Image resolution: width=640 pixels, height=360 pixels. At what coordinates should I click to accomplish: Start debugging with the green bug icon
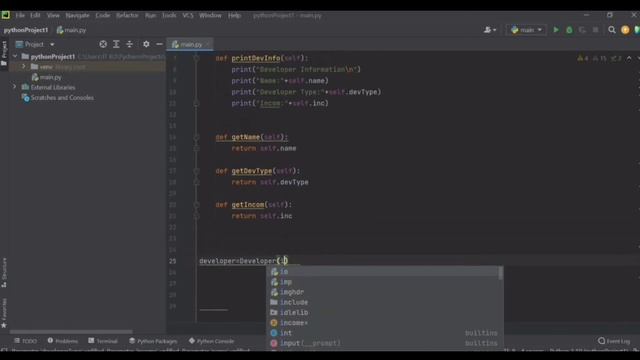coord(569,30)
